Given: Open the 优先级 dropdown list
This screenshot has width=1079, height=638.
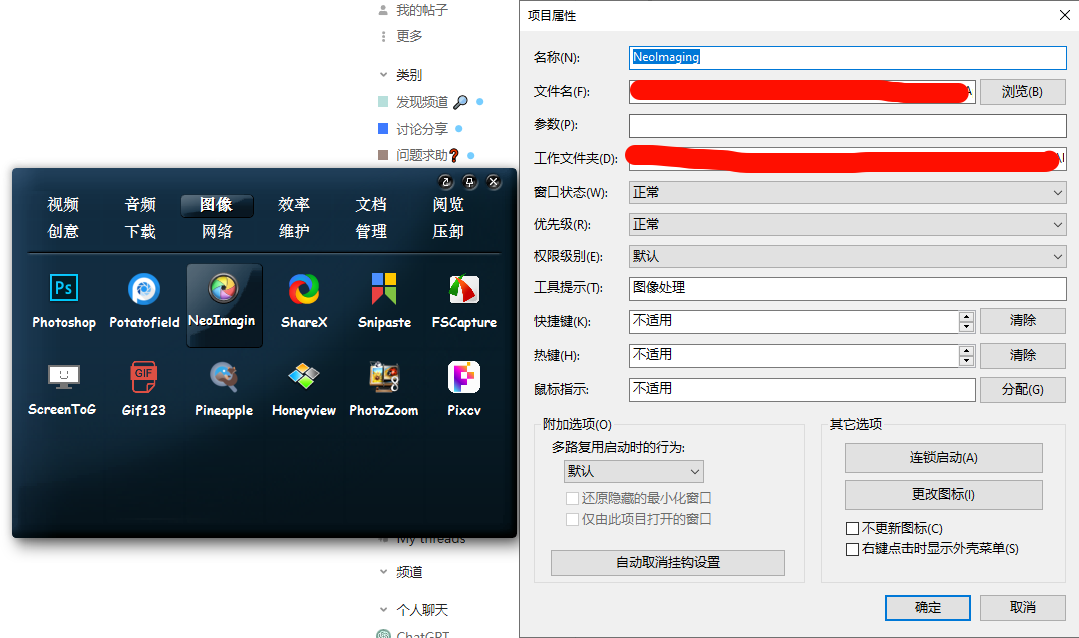Looking at the screenshot, I should tap(847, 224).
